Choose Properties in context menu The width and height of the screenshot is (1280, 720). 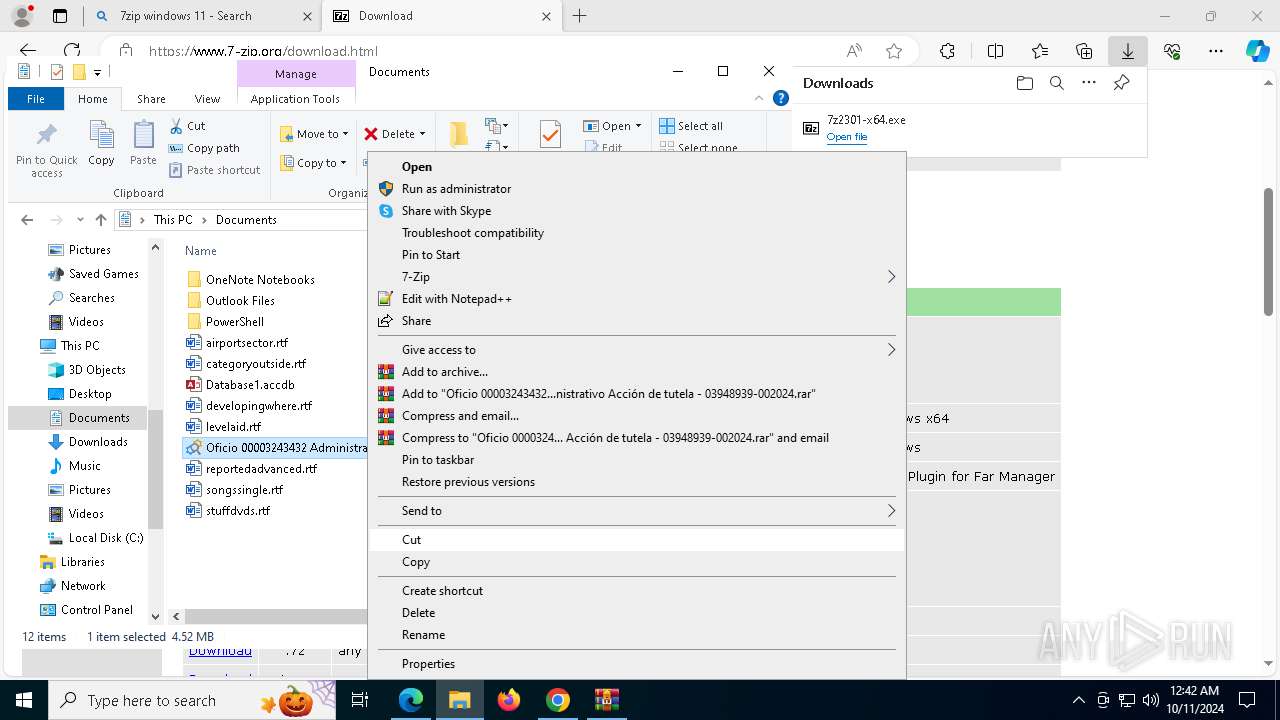pos(637,664)
